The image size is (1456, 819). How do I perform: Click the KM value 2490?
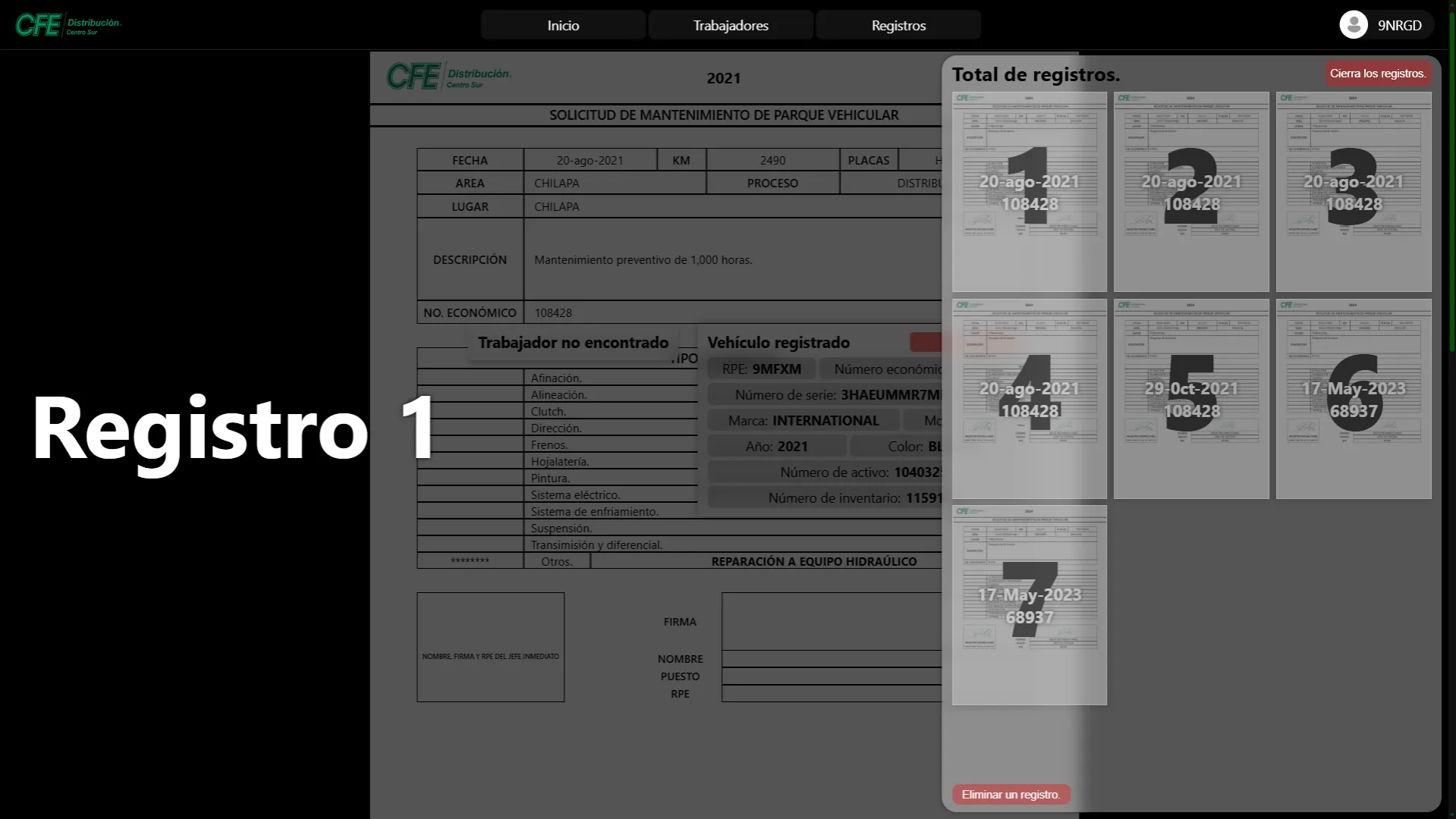[x=772, y=160]
